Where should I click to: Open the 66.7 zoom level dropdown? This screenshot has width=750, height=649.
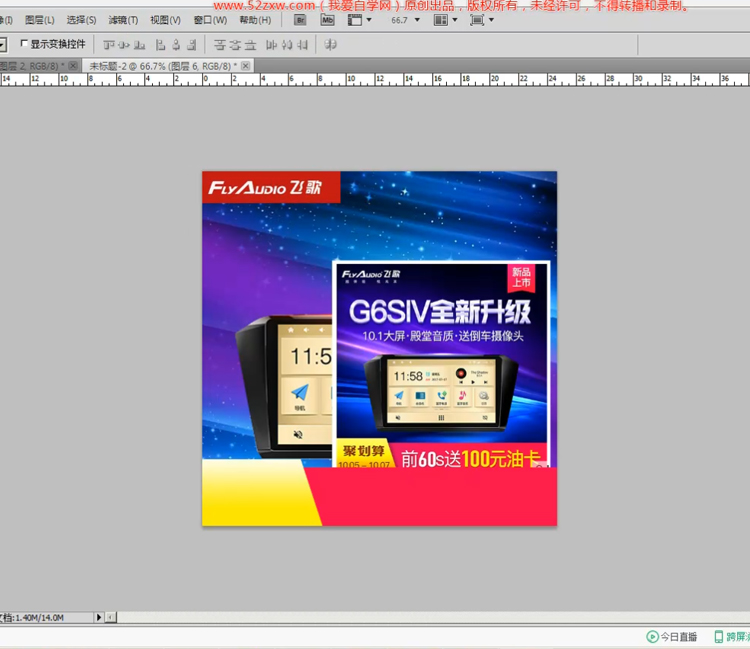coord(417,20)
